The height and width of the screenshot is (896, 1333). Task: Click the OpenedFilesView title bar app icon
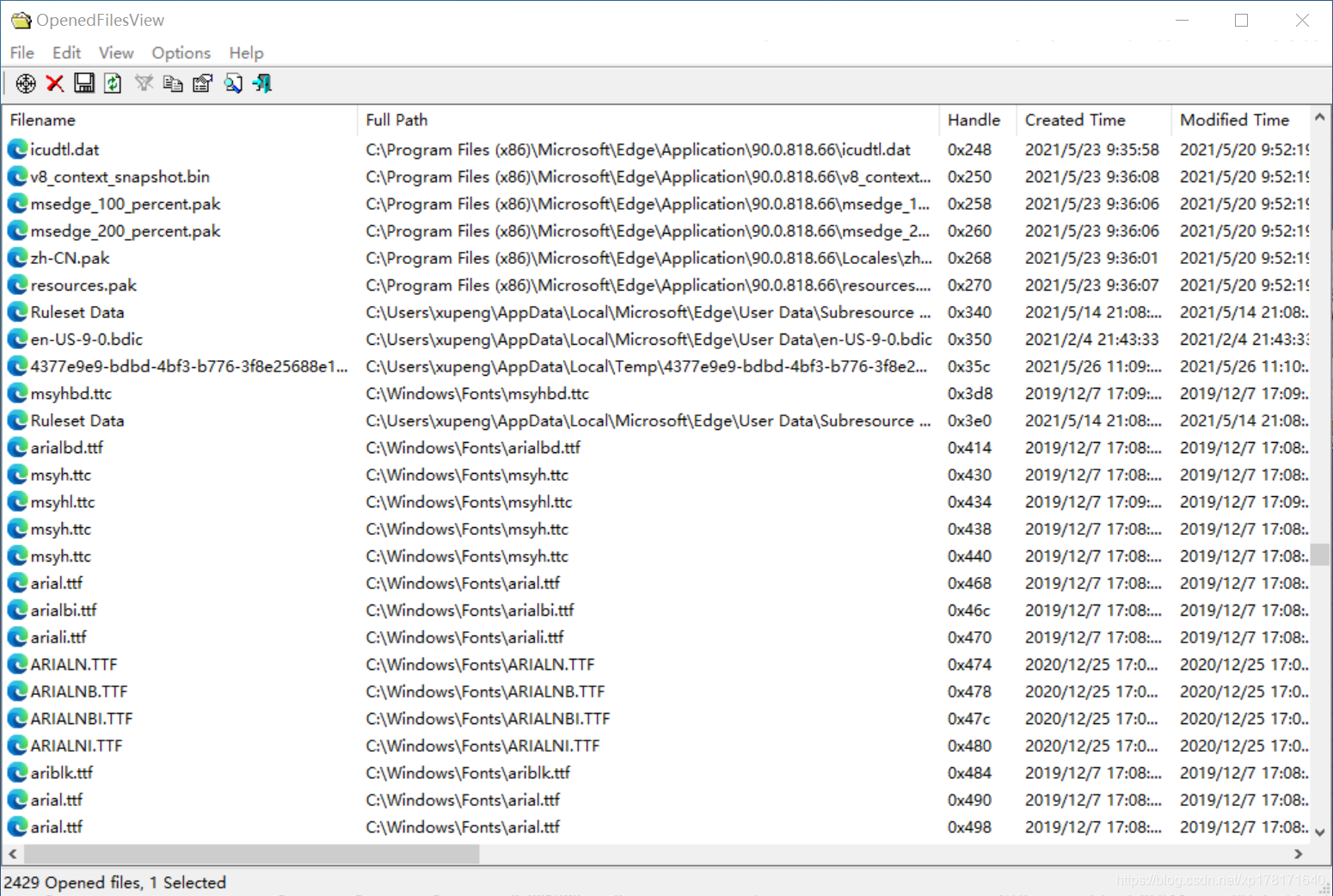(21, 20)
